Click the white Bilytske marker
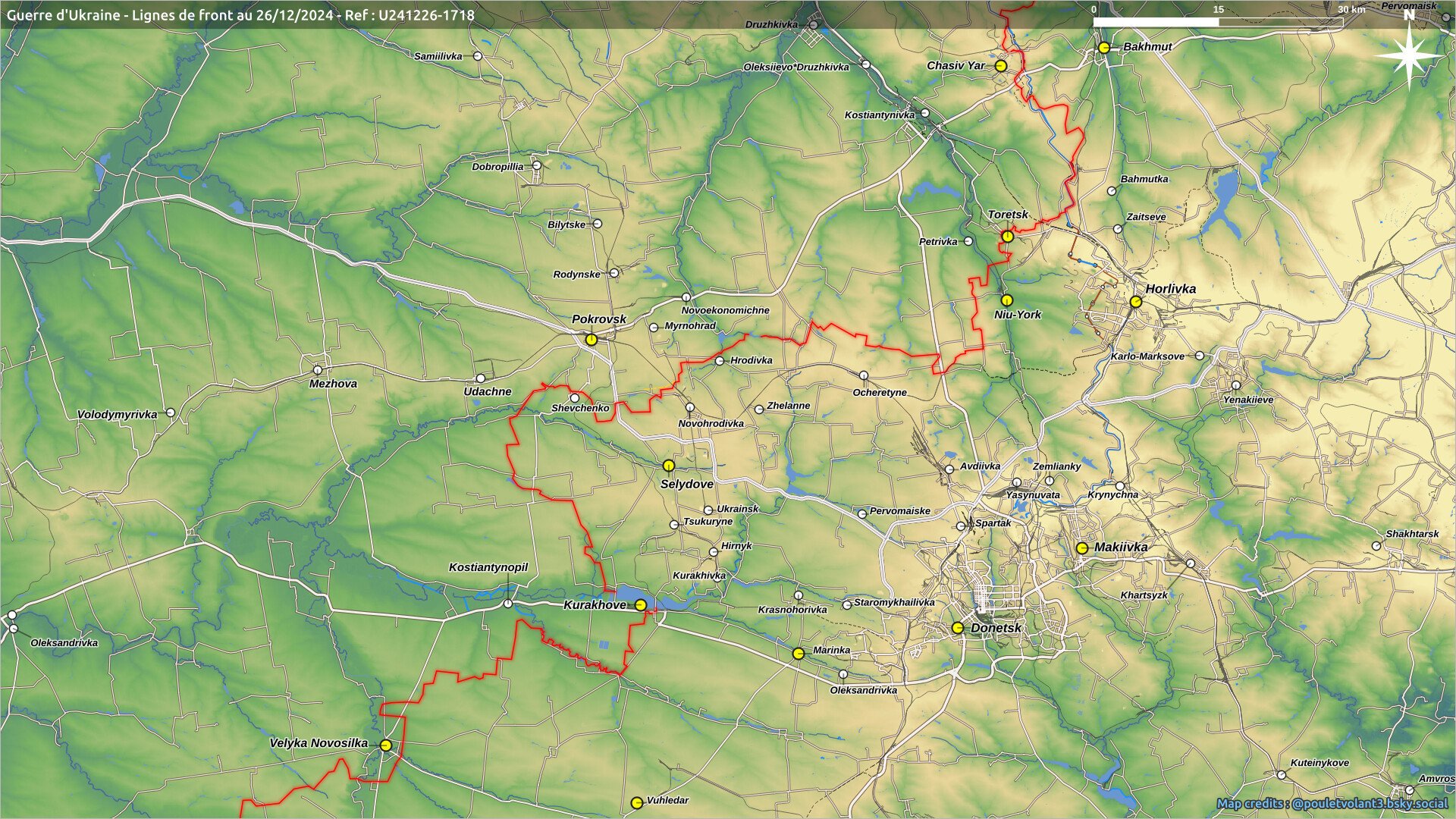 coord(597,224)
